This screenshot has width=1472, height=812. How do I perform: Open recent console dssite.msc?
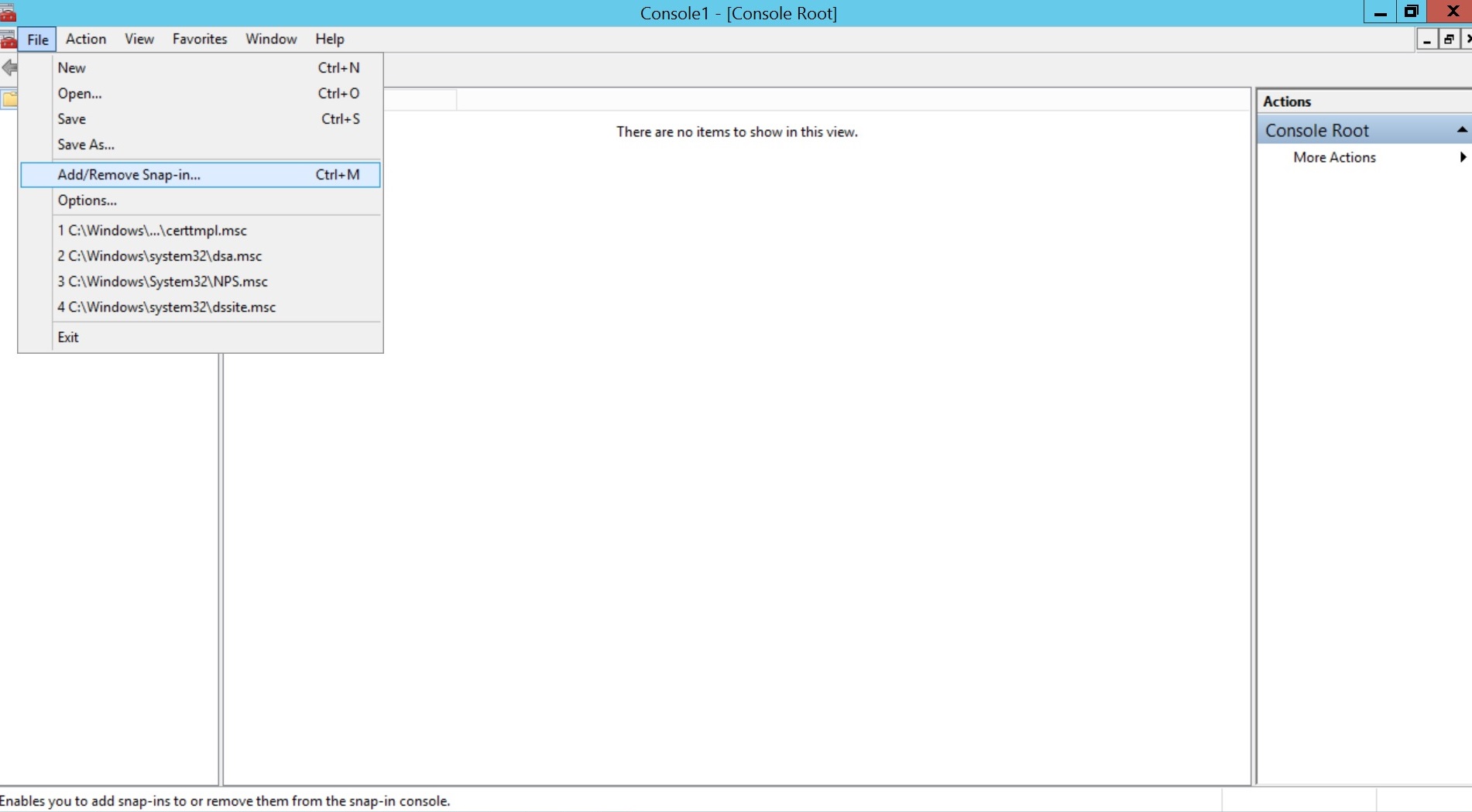(x=166, y=307)
